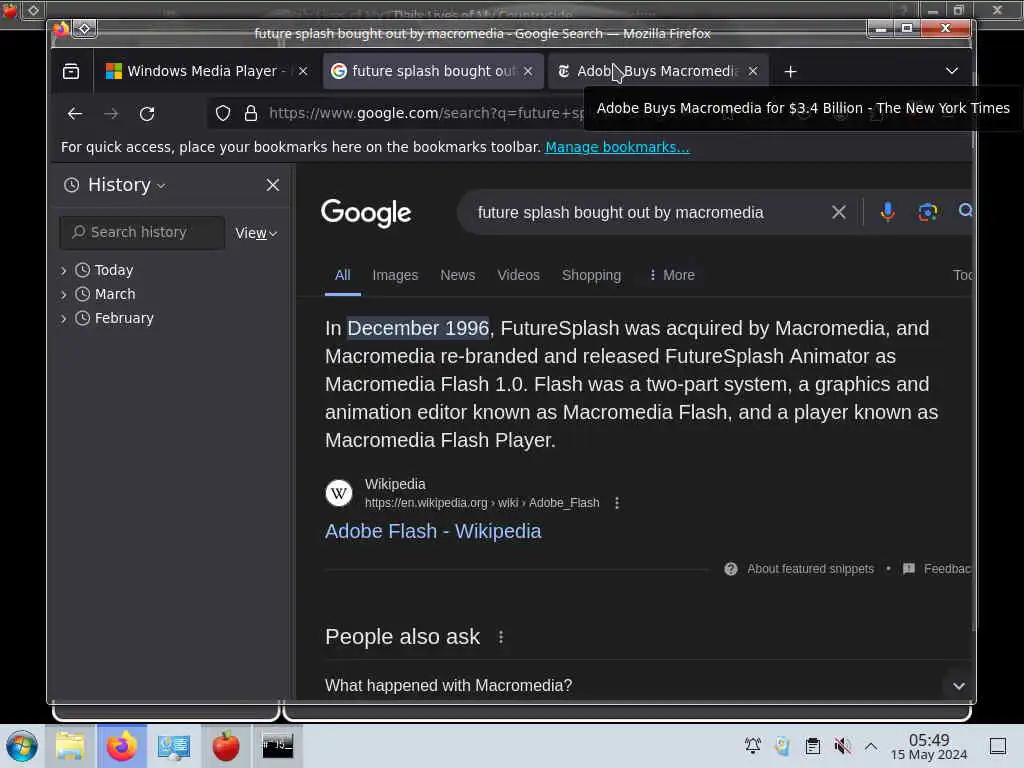Activate Firefox taskbar icon
Screen dimensions: 1024x768
coord(122,746)
